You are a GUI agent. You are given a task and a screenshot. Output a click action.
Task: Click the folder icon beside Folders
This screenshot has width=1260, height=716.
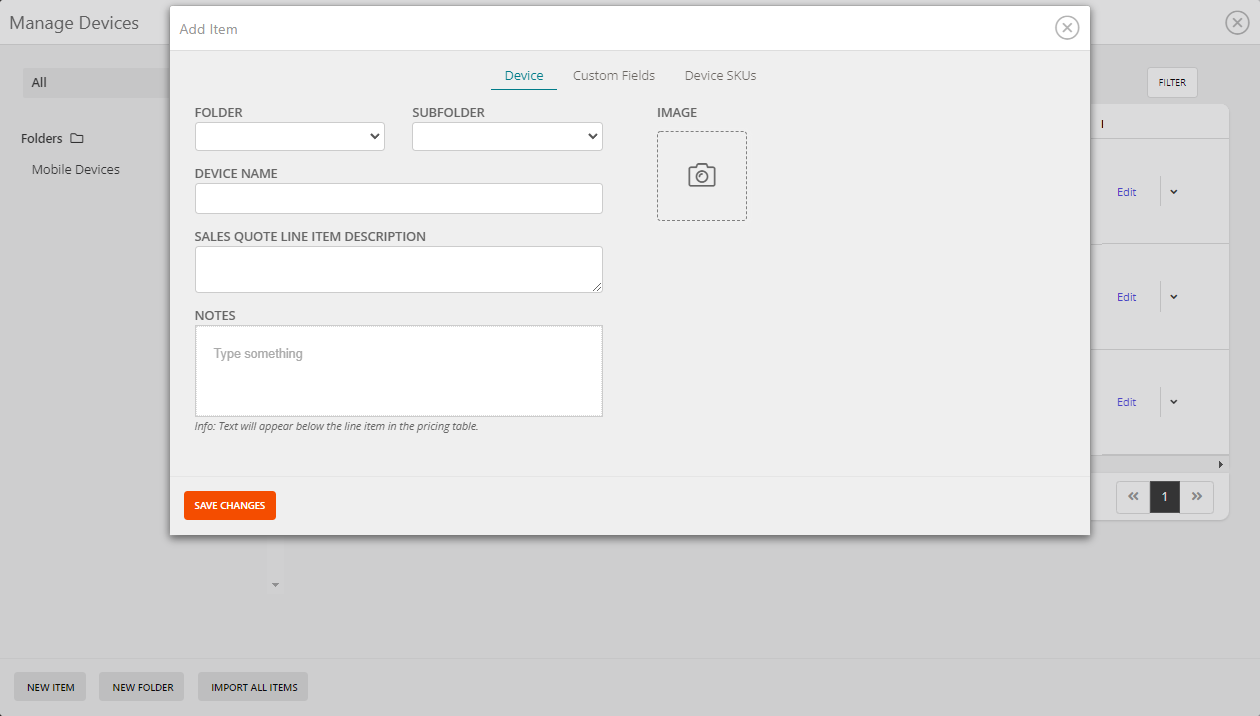(77, 139)
